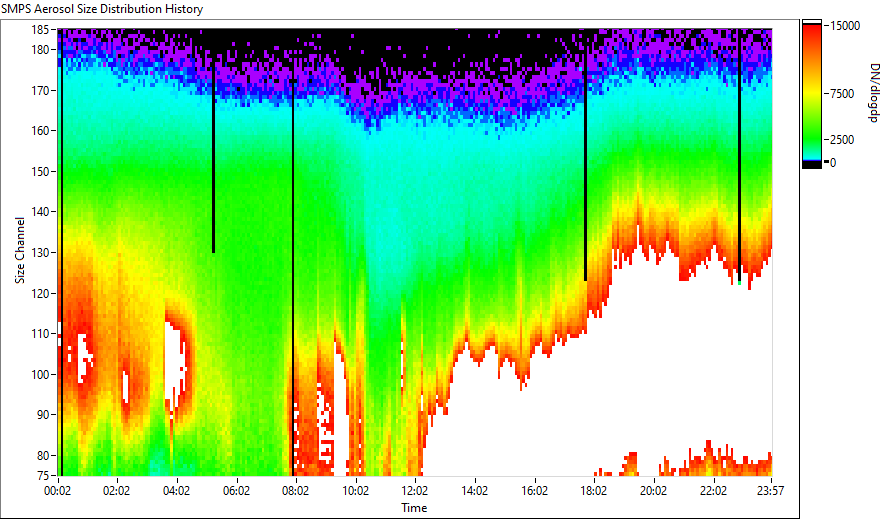The height and width of the screenshot is (519, 884).
Task: Click the 14:02 time tick label
Action: click(475, 491)
